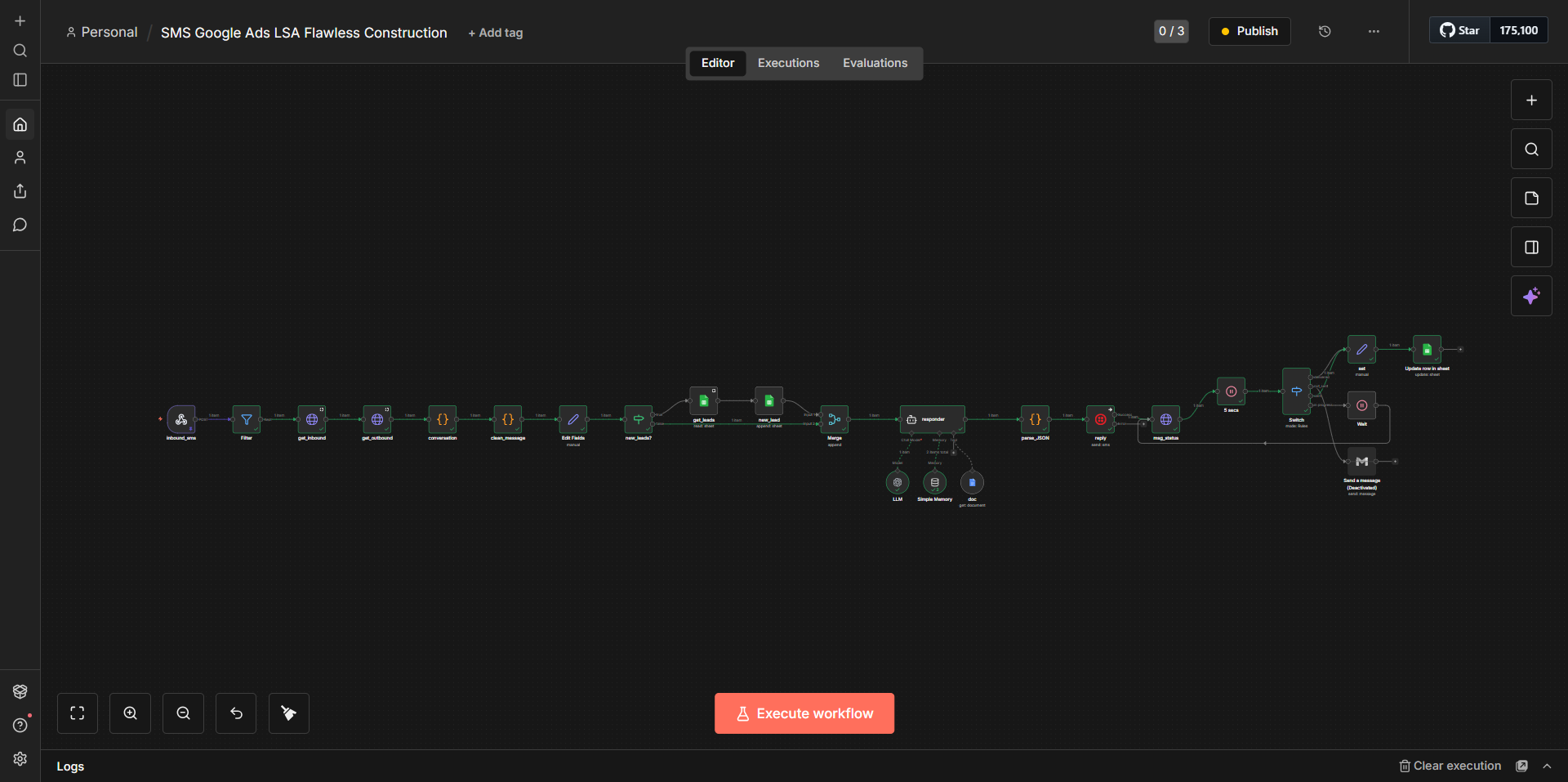Viewport: 1568px width, 782px height.
Task: Switch to the Evaluations tab
Action: (875, 62)
